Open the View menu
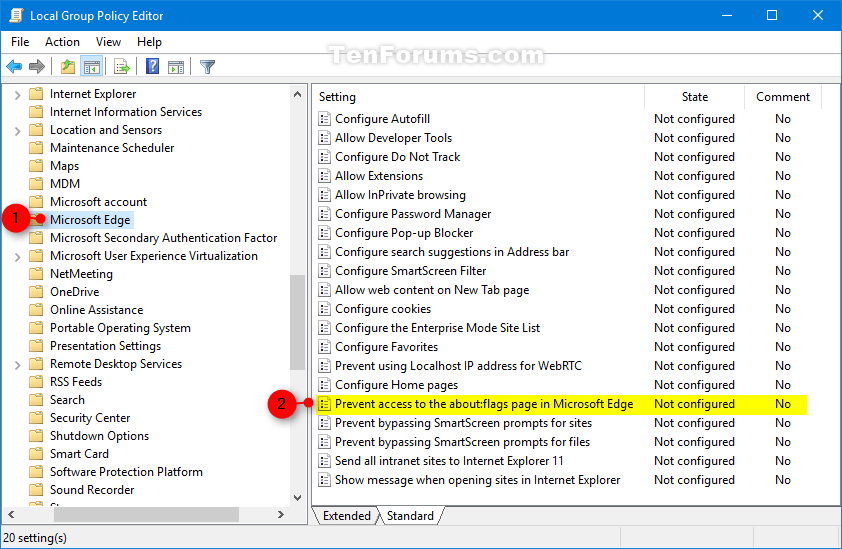The image size is (842, 549). pyautogui.click(x=108, y=42)
